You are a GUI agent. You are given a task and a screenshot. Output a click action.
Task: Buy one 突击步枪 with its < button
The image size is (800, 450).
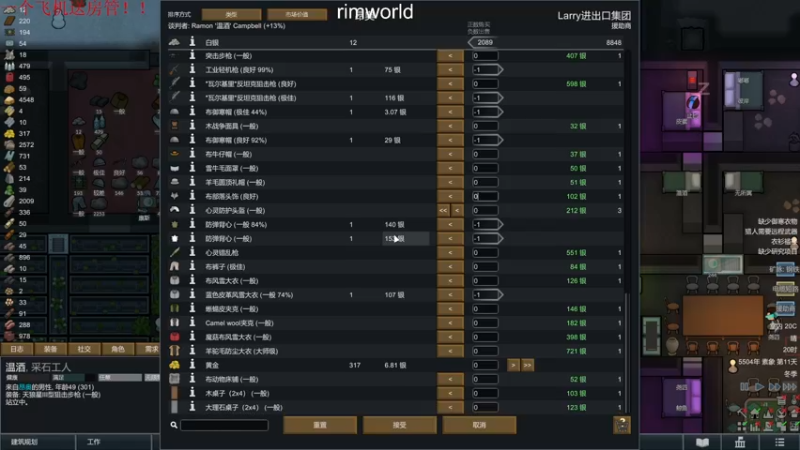(450, 56)
